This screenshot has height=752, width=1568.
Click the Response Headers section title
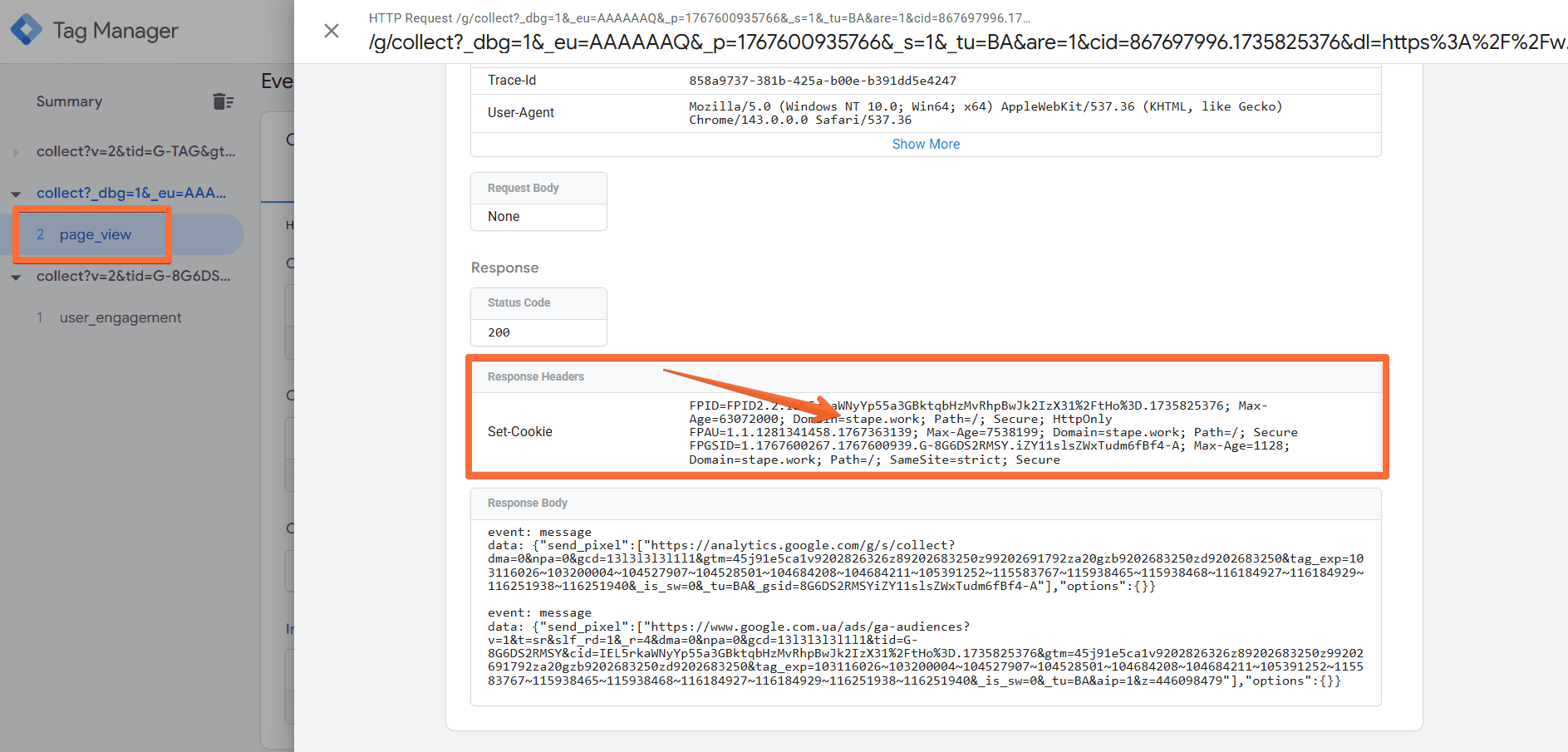(x=535, y=376)
